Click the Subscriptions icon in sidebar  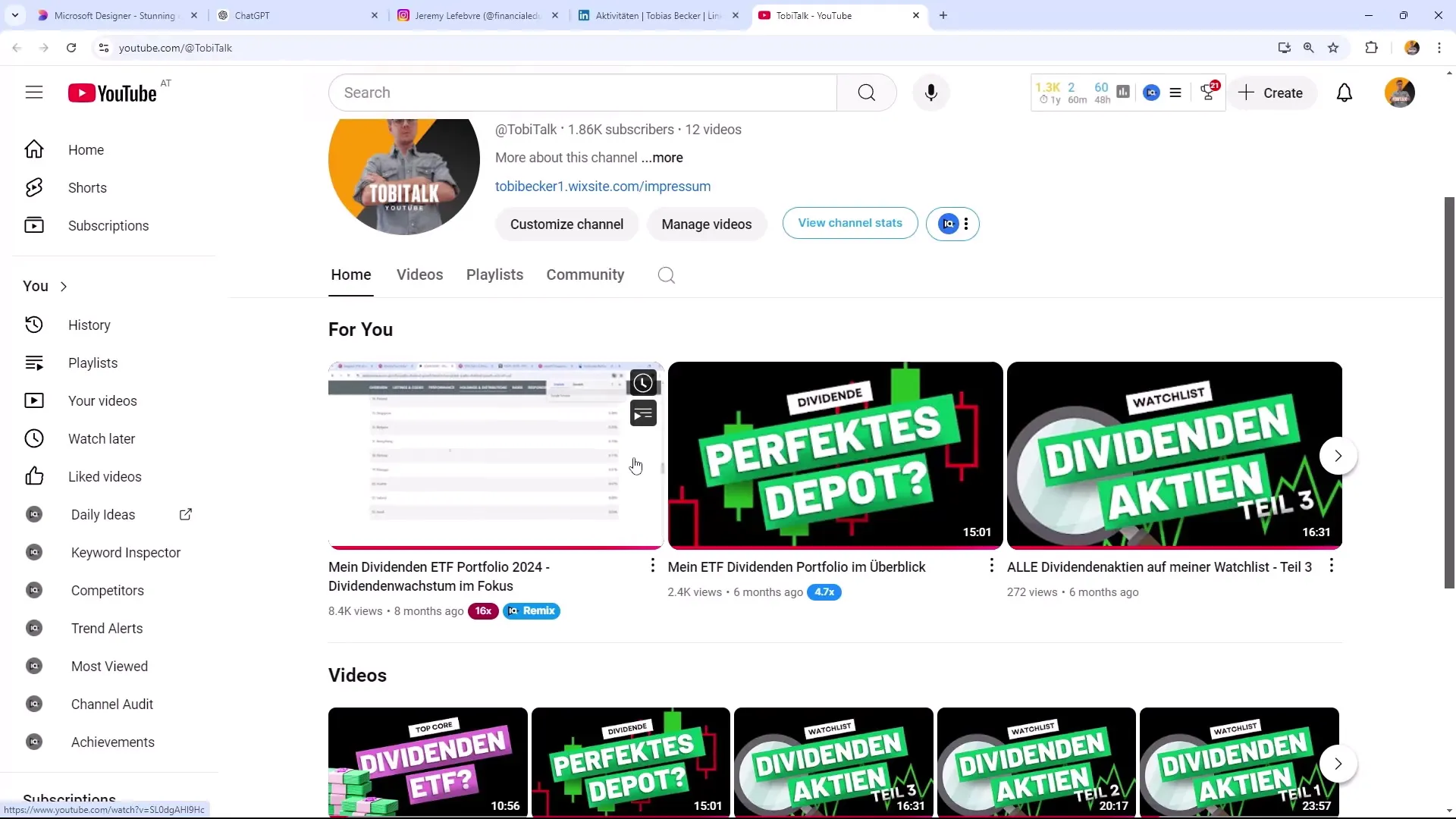(x=33, y=225)
